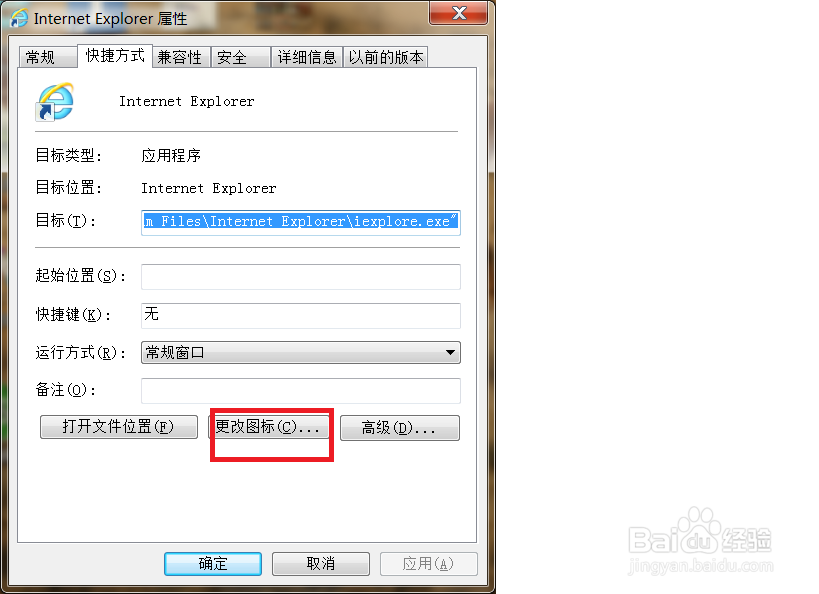The image size is (819, 594).
Task: Click the 快捷键 field showing 无
Action: pos(300,315)
